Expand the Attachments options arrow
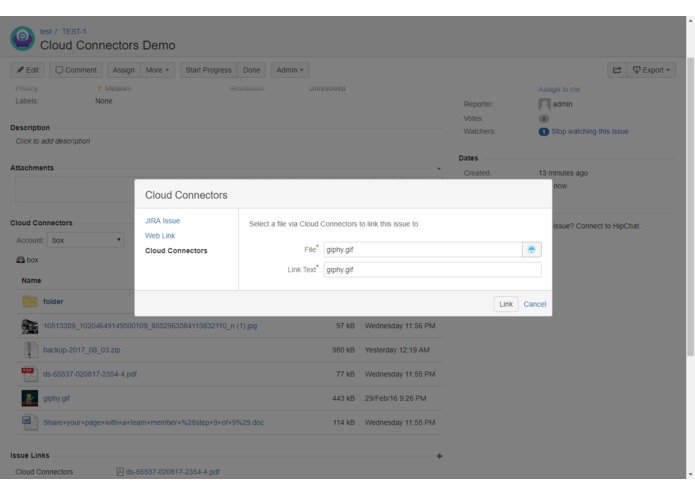 coord(439,168)
